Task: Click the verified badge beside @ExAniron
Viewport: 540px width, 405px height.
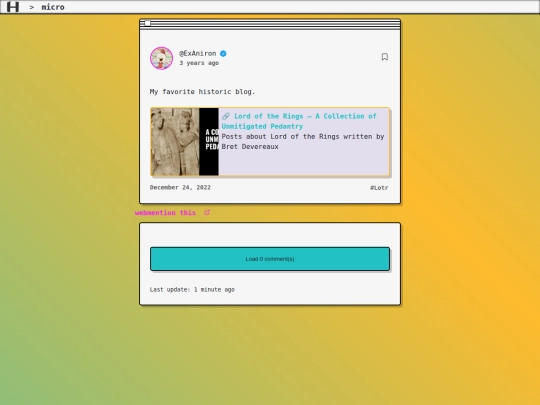Action: [223, 53]
